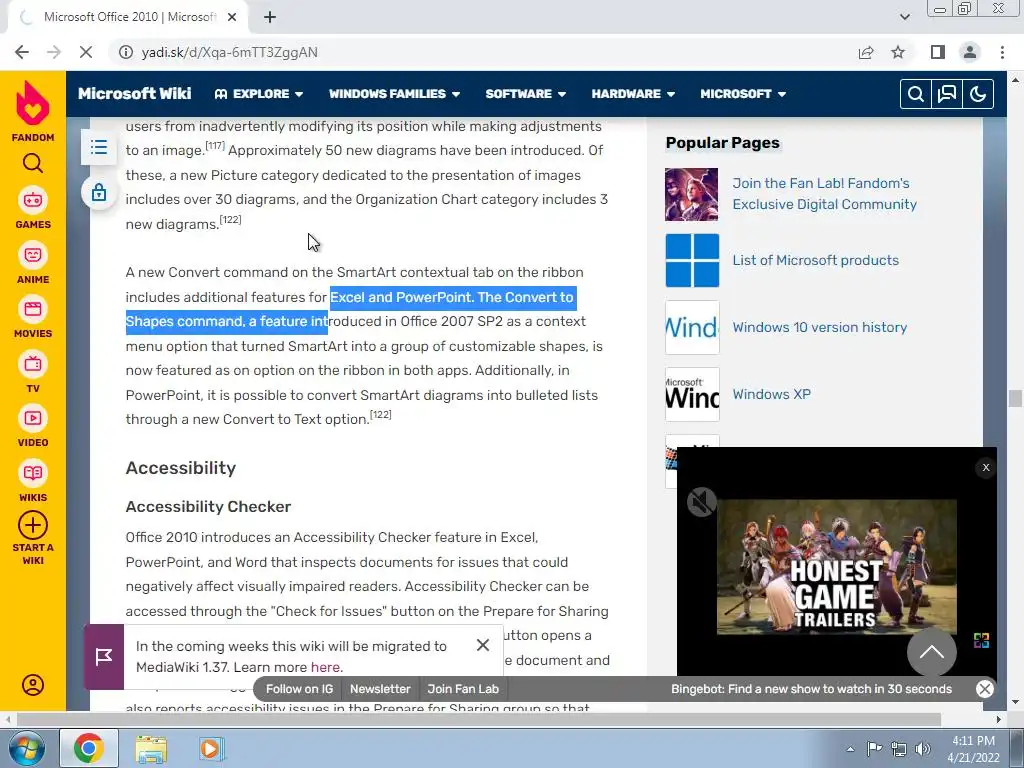This screenshot has width=1024, height=768.
Task: Open the Windows Start menu
Action: pyautogui.click(x=26, y=748)
